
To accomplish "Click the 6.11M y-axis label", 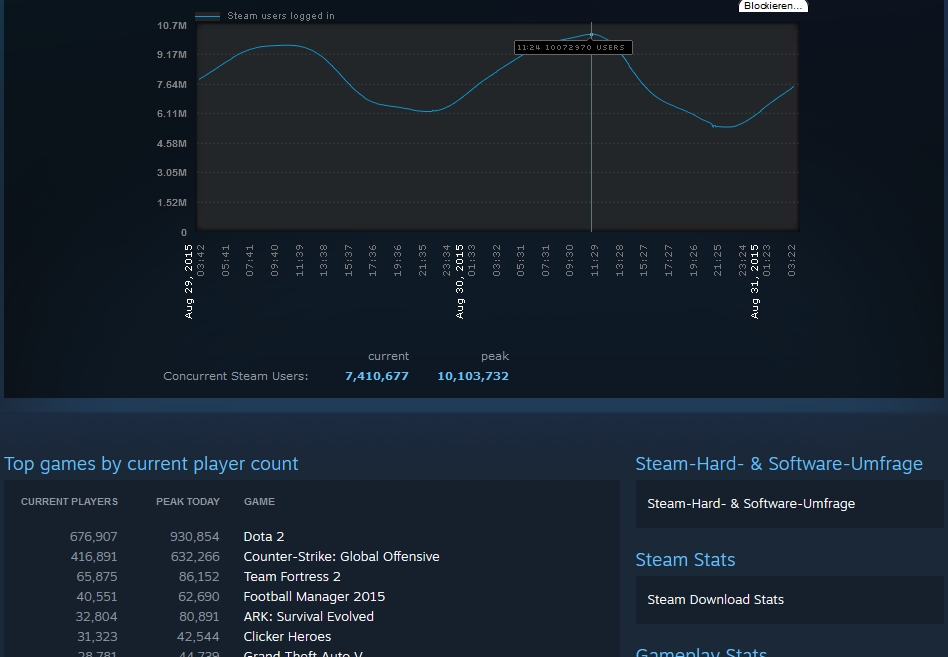I will coord(172,114).
